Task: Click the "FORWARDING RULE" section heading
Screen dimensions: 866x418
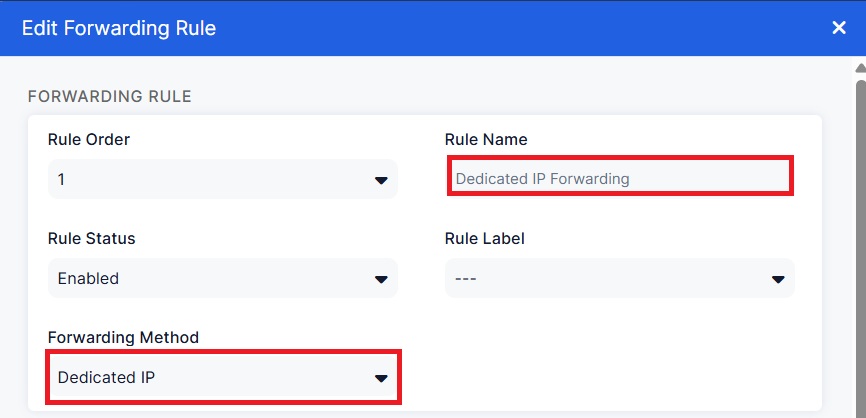Action: (x=110, y=96)
